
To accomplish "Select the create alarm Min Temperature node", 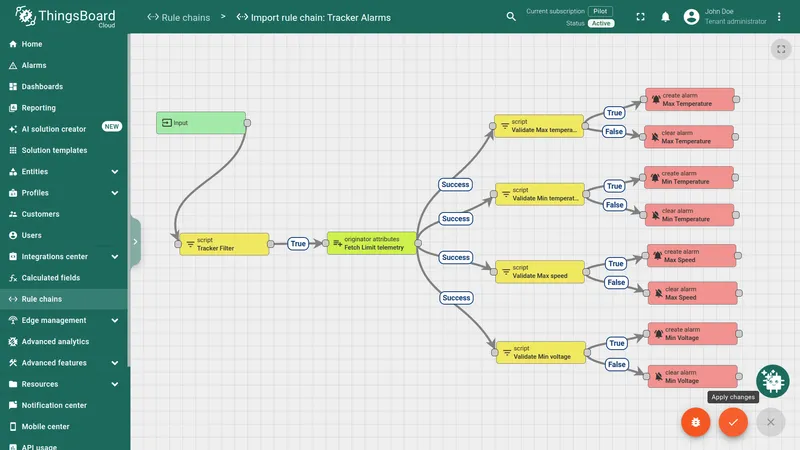I will point(689,178).
